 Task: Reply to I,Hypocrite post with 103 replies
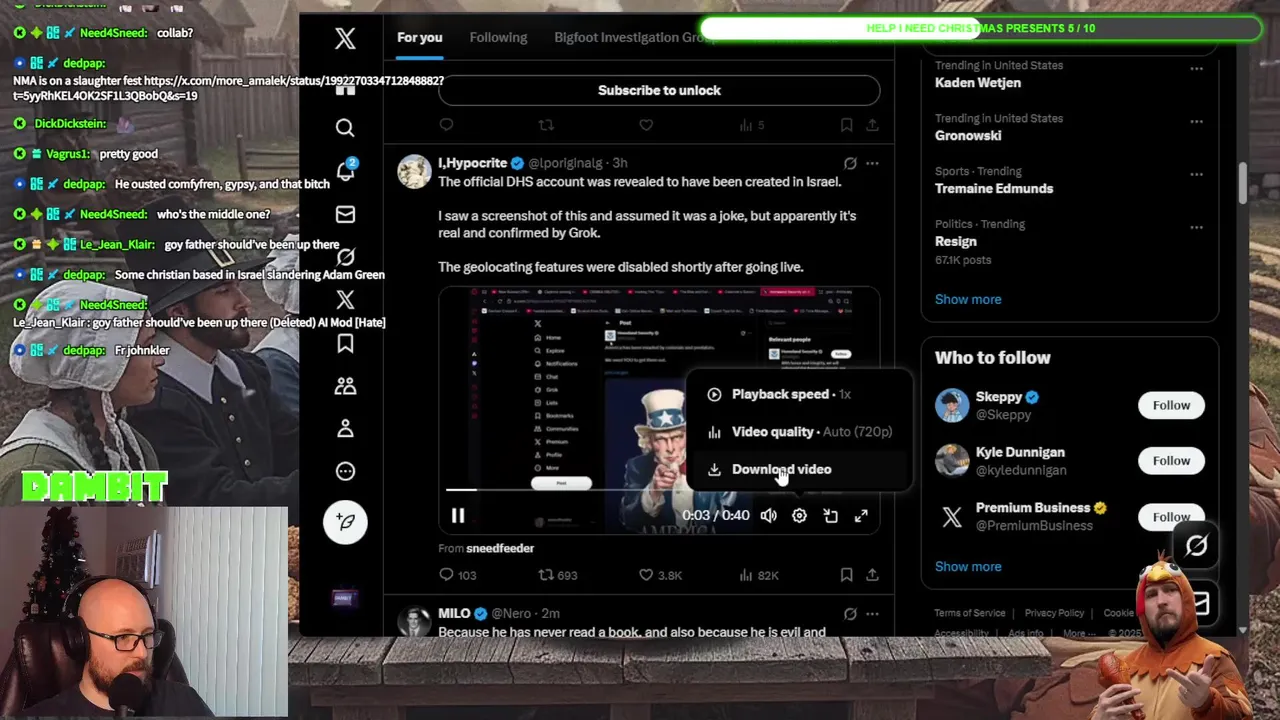pyautogui.click(x=458, y=575)
